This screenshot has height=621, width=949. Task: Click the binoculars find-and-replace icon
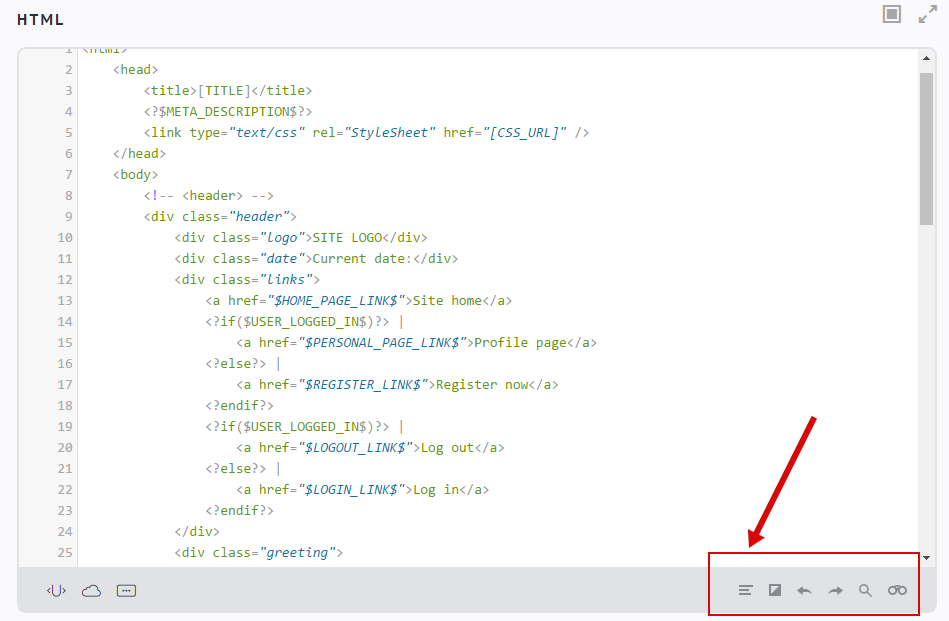coord(897,590)
